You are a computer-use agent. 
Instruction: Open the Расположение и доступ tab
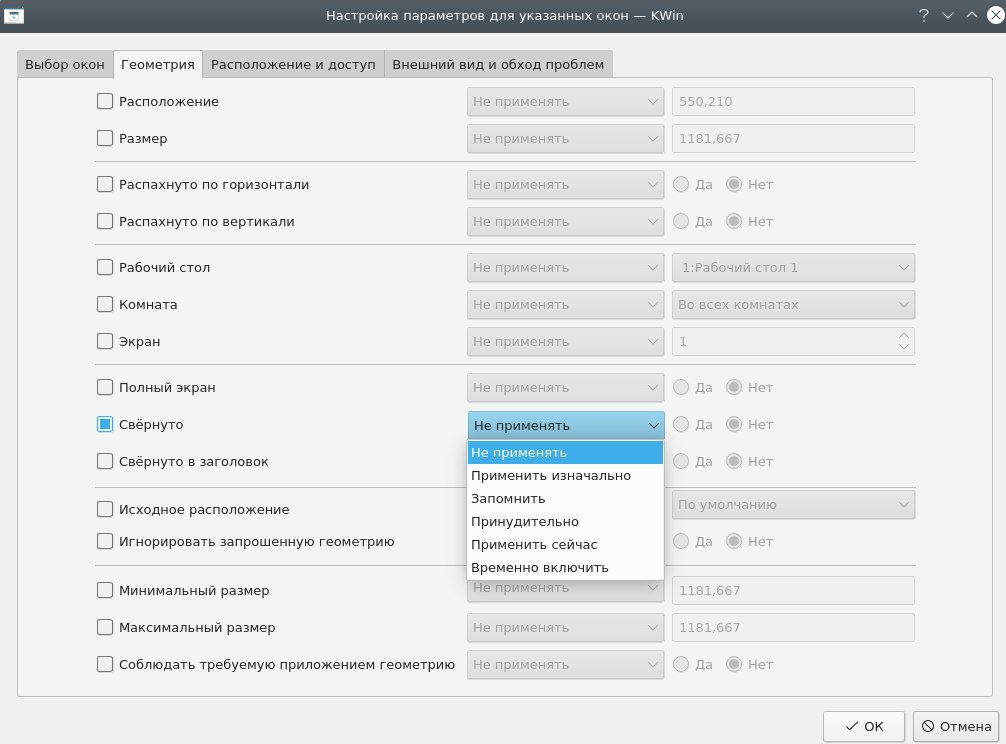coord(293,64)
